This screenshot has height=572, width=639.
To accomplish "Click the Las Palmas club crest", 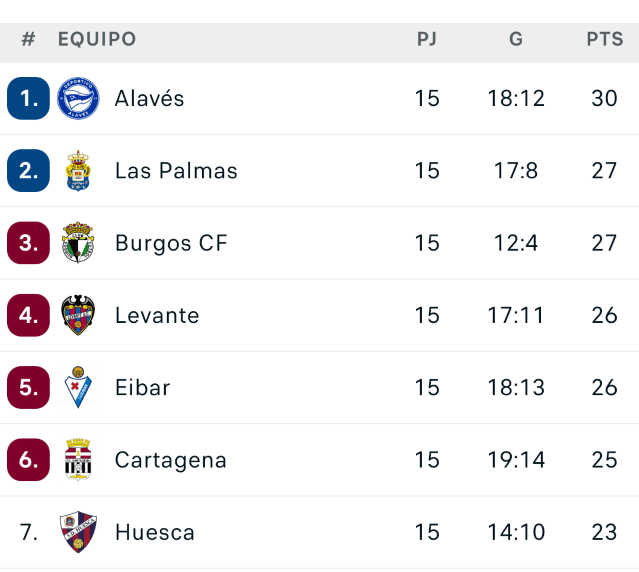I will pos(78,171).
